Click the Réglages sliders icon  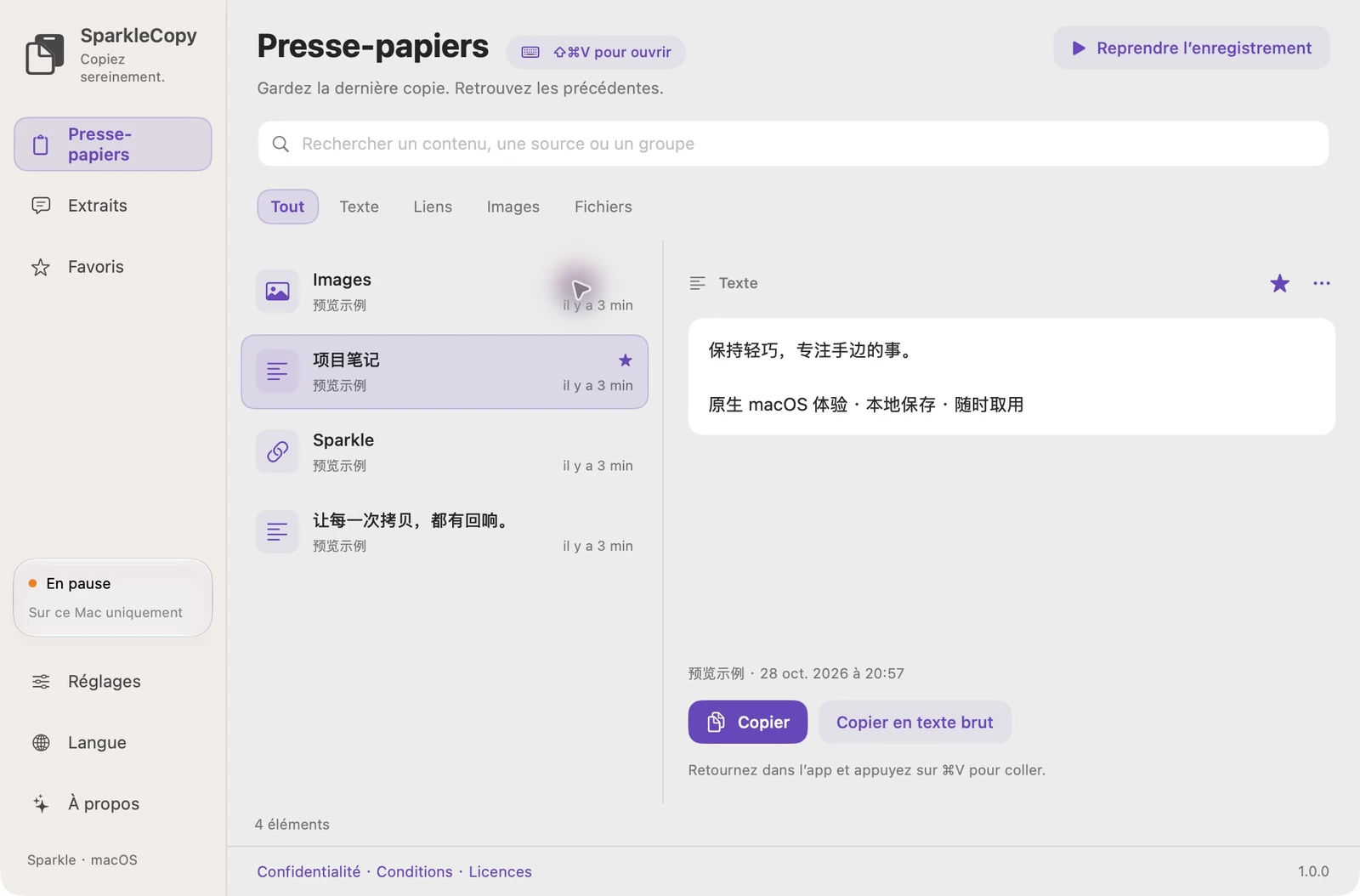pyautogui.click(x=41, y=682)
